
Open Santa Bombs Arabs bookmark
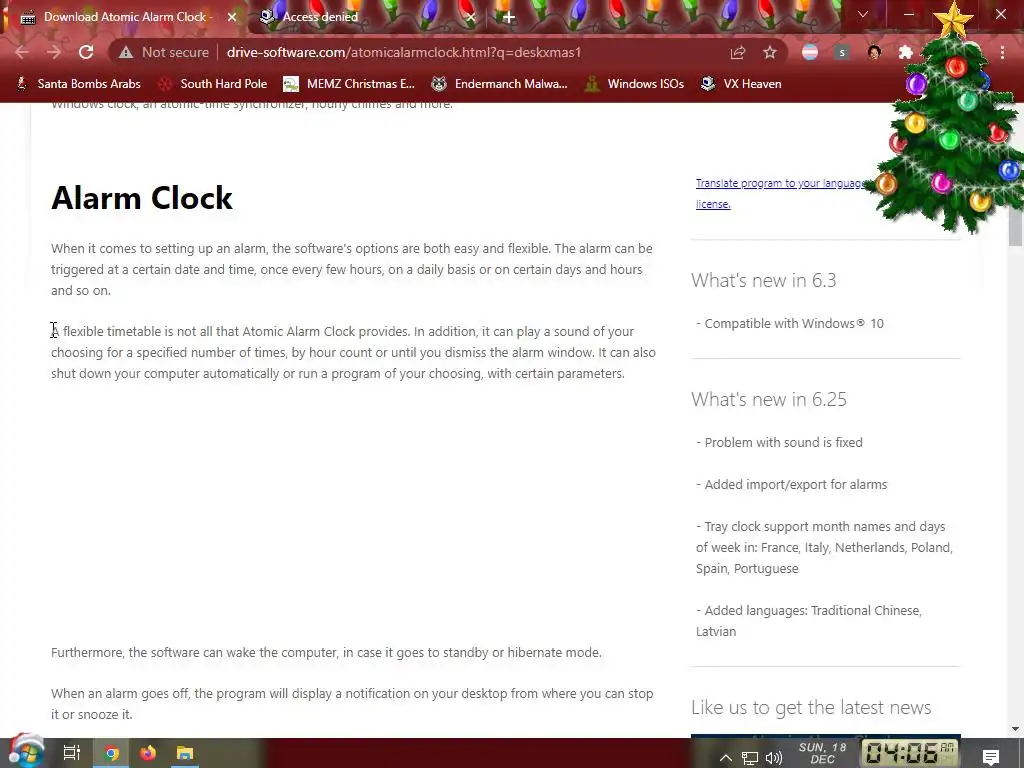(x=78, y=84)
